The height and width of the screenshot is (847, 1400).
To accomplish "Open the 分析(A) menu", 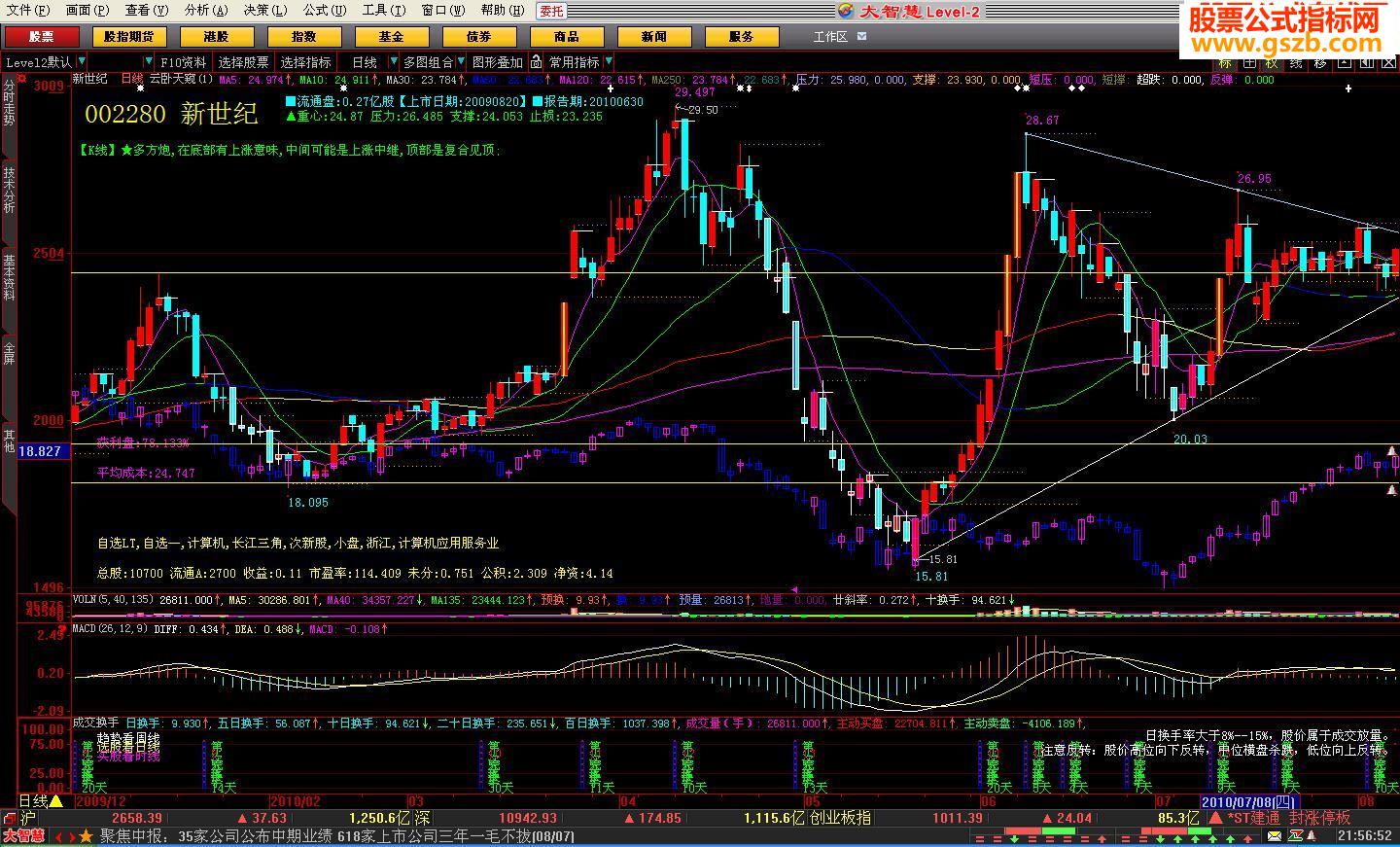I will point(205,11).
